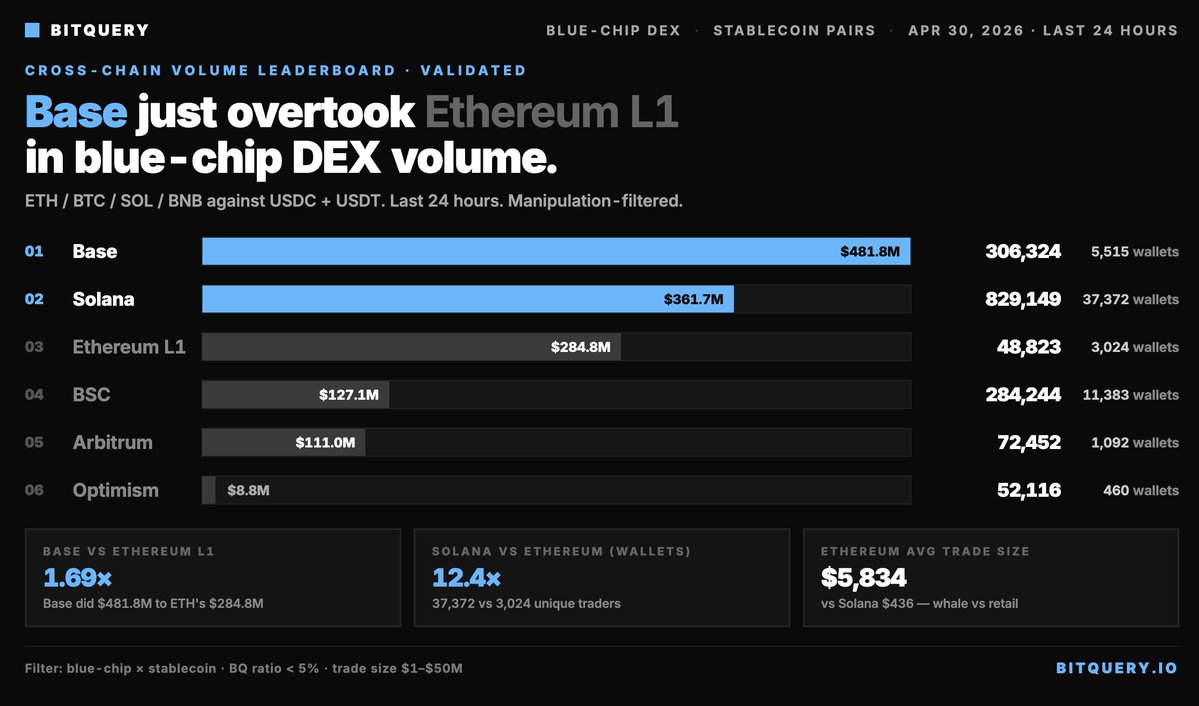Select the STABLECOIN PAIRS header label
Image resolution: width=1199 pixels, height=706 pixels.
pos(794,31)
